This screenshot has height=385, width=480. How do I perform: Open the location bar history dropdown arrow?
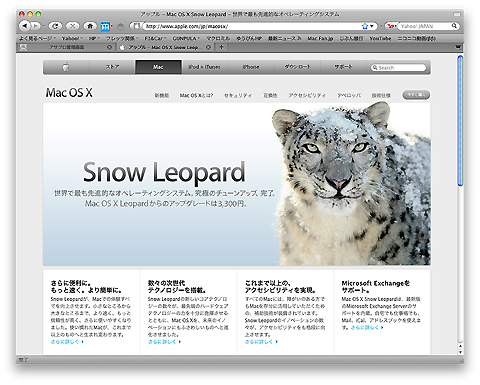pos(372,26)
